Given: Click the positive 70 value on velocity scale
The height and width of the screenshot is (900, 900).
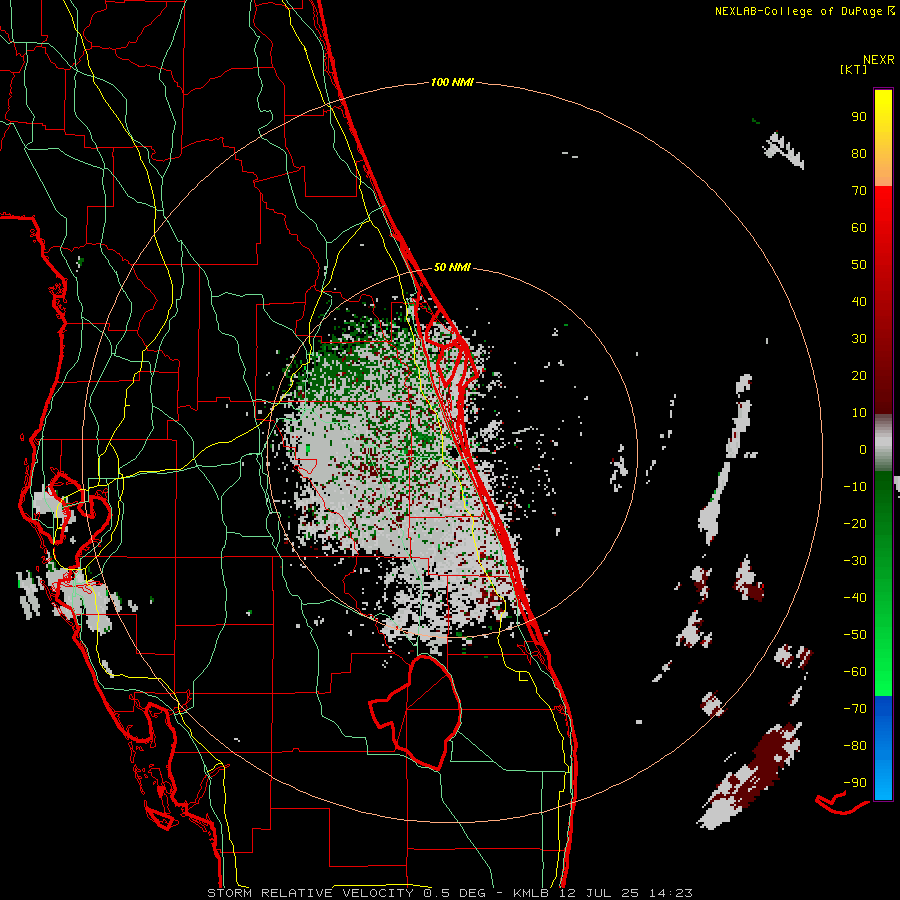Looking at the screenshot, I should pyautogui.click(x=859, y=191).
